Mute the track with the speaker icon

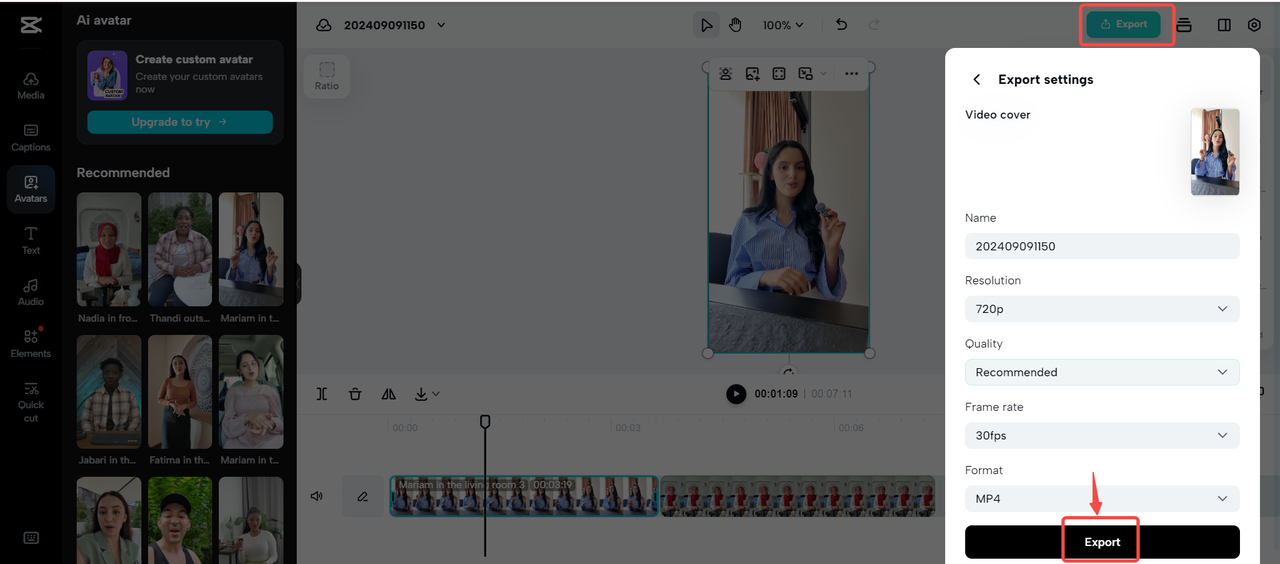click(x=317, y=496)
